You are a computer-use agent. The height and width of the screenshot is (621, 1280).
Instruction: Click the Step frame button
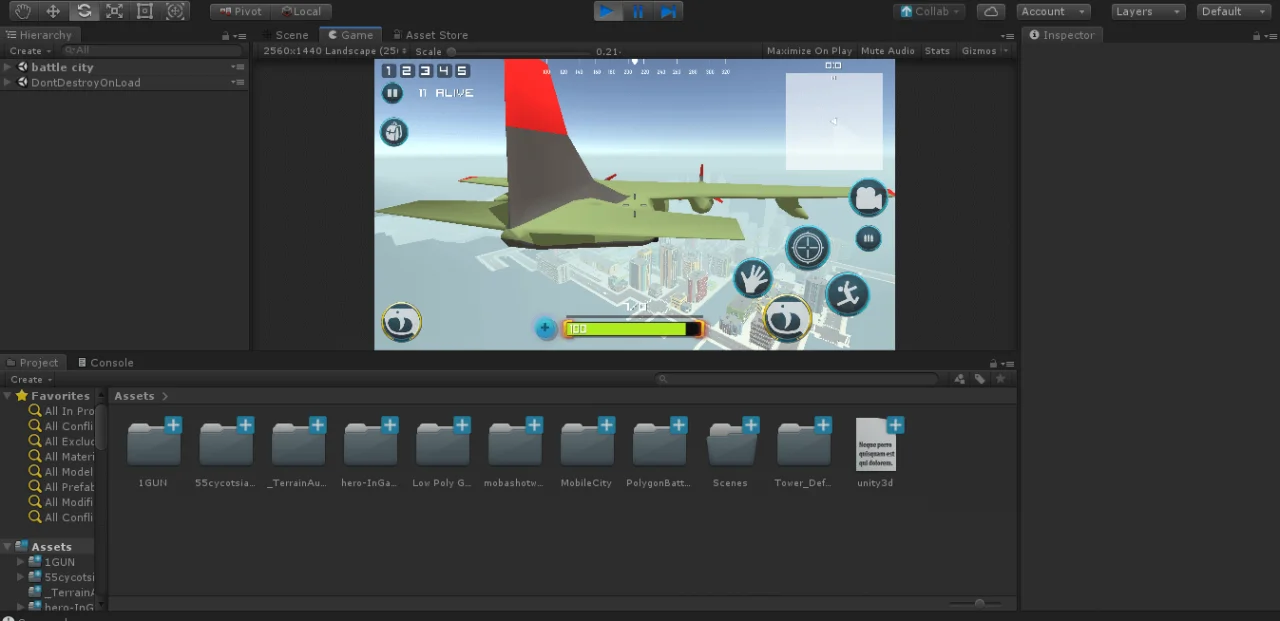coord(669,11)
